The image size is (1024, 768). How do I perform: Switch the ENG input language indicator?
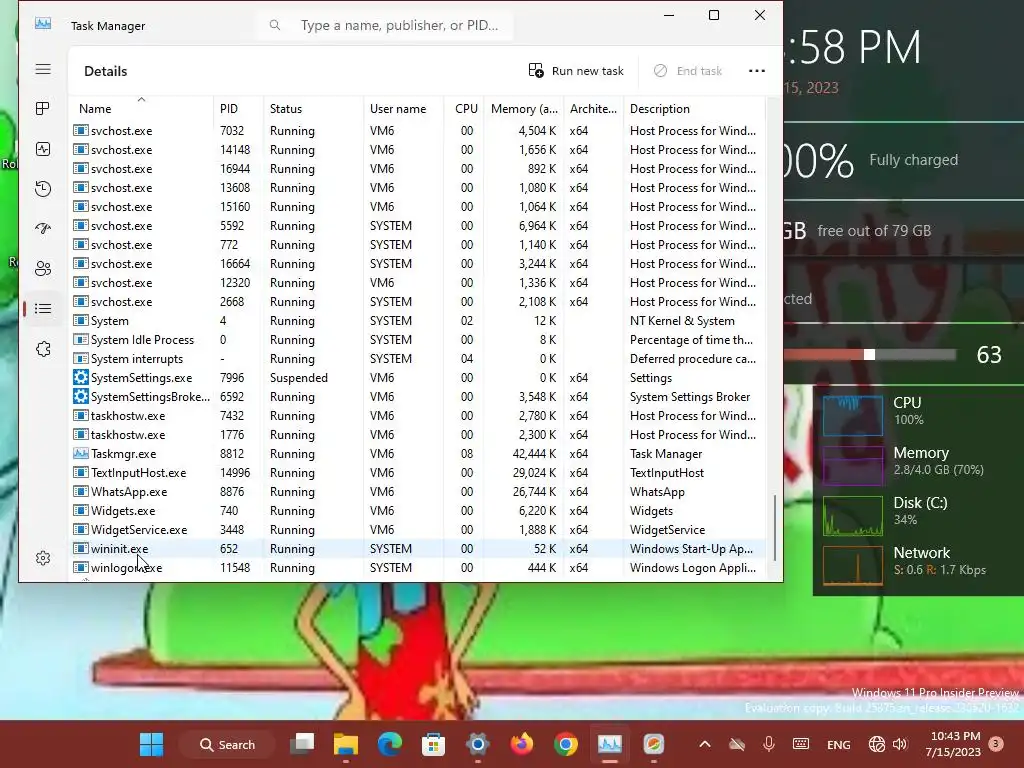(839, 744)
